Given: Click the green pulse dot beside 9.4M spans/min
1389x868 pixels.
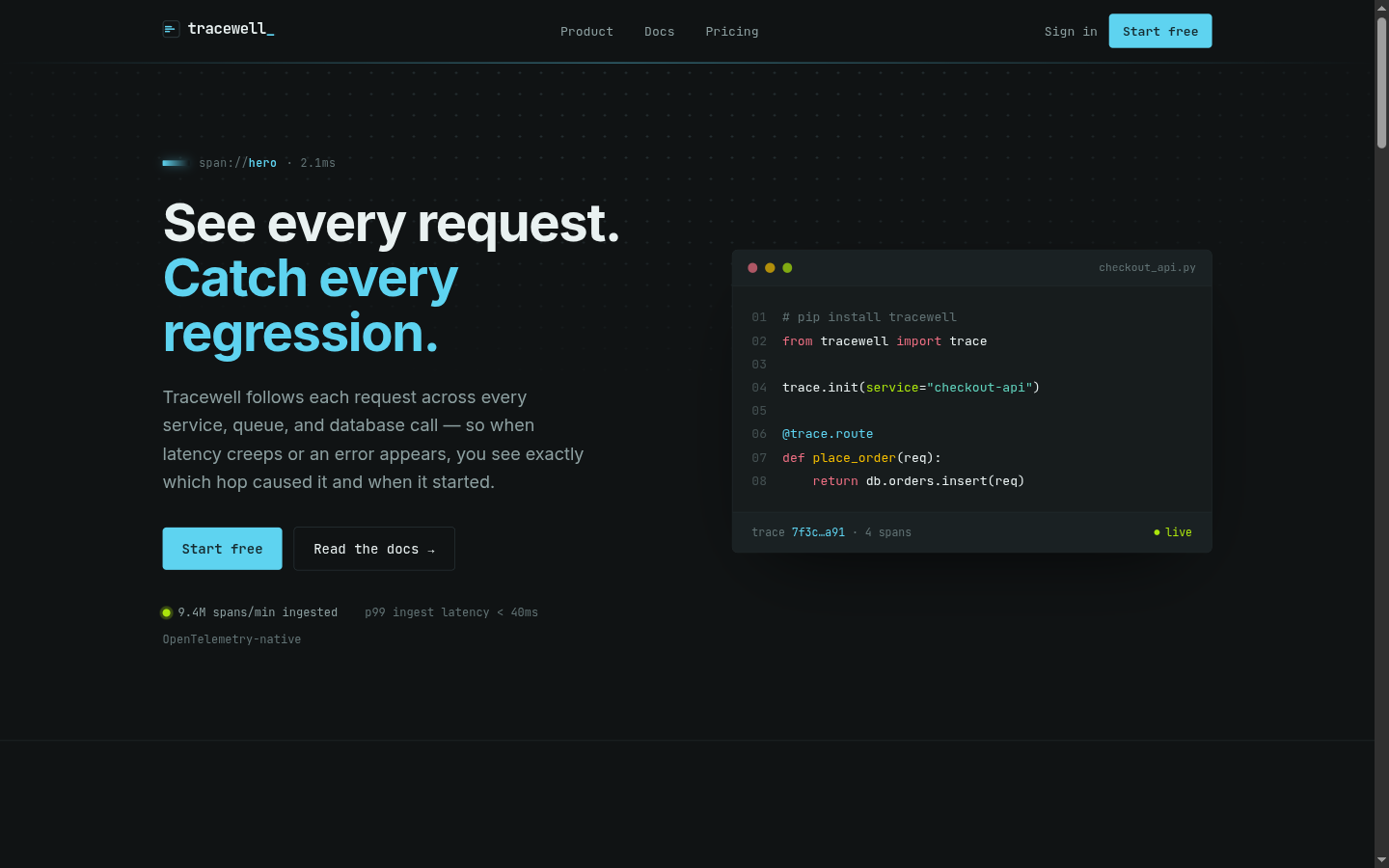Looking at the screenshot, I should coord(167,612).
